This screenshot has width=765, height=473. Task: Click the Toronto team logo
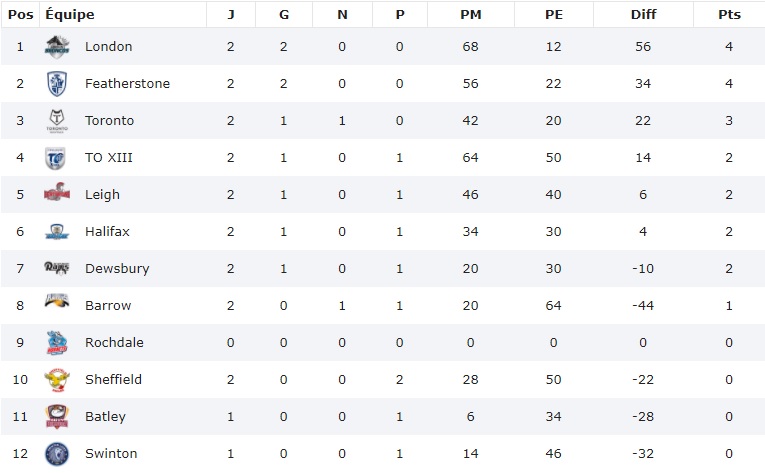pos(57,121)
